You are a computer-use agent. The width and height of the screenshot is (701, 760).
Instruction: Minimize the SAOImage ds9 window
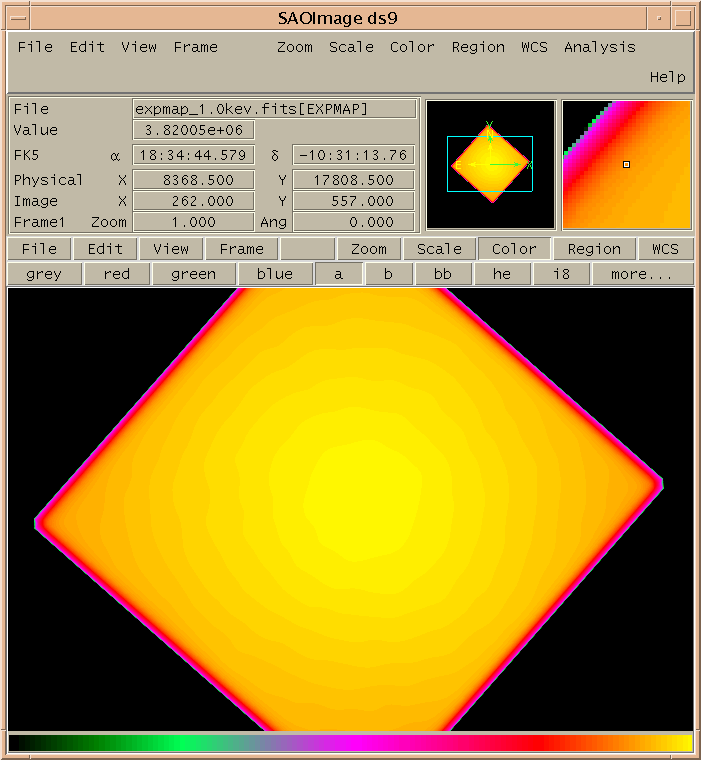[659, 18]
